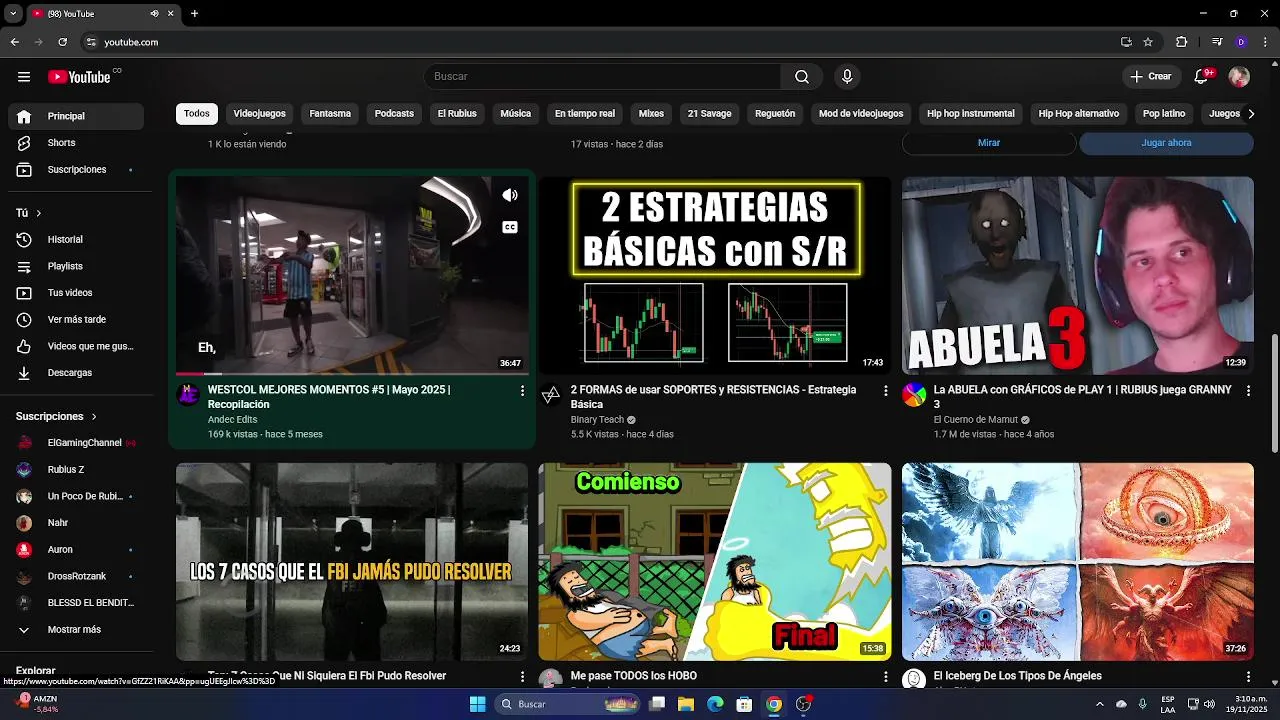Select the Hip hop instrumental chip

click(x=971, y=114)
